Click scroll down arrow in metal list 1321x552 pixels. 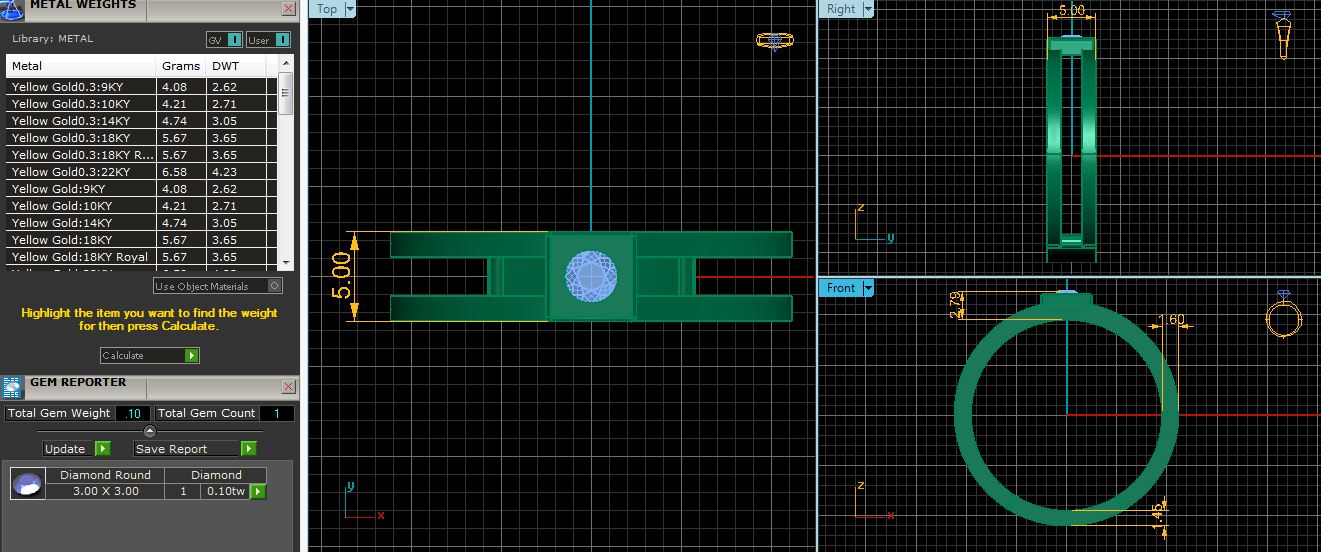[286, 262]
